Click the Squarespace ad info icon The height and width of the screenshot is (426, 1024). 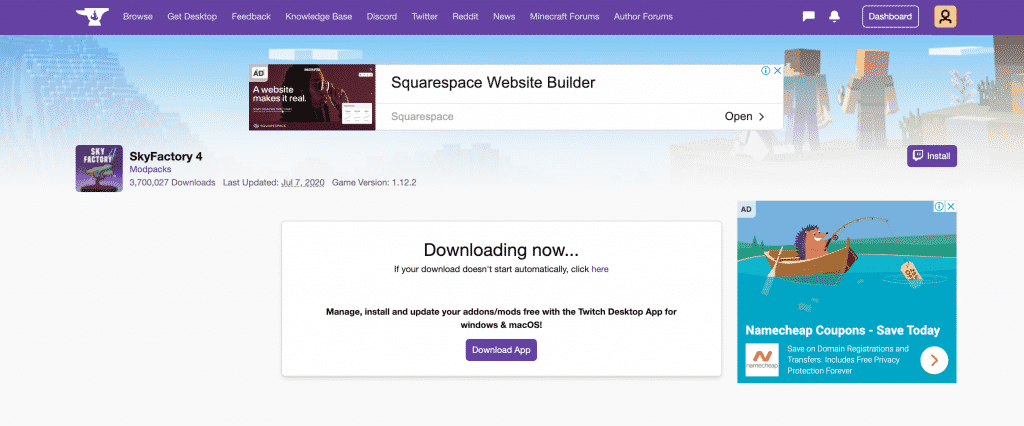click(765, 71)
